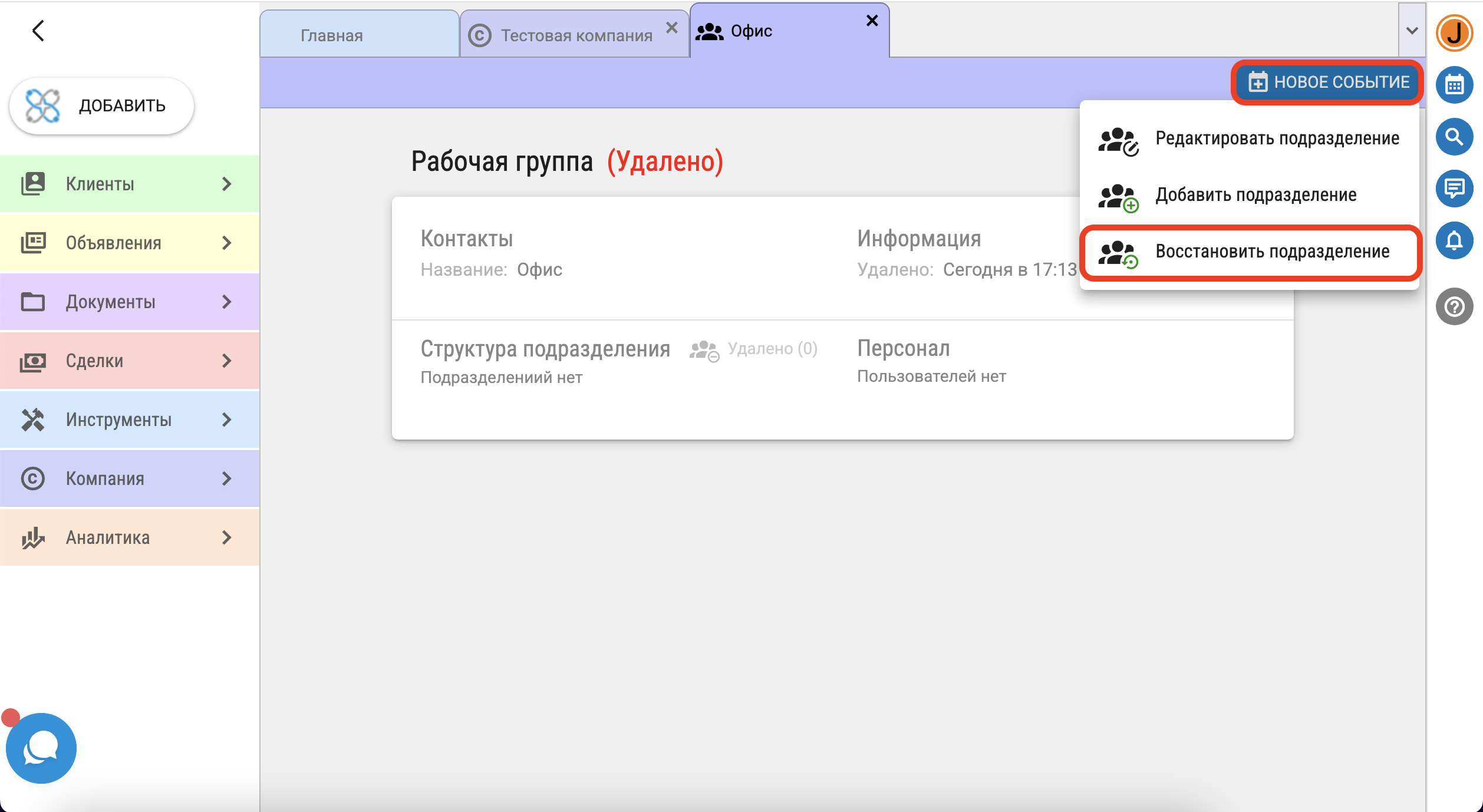1483x812 pixels.
Task: Open the orange user avatar J
Action: (x=1454, y=32)
